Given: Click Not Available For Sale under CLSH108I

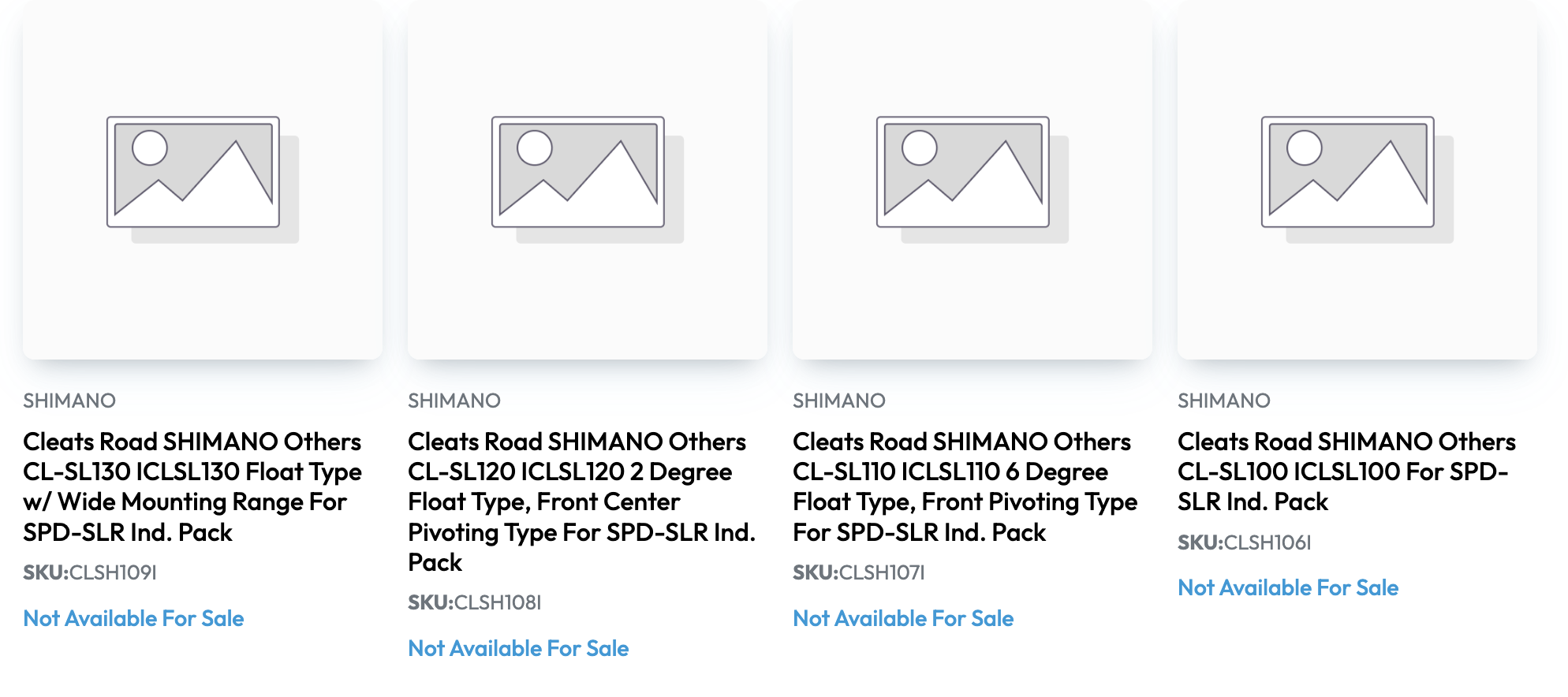Looking at the screenshot, I should pos(518,648).
